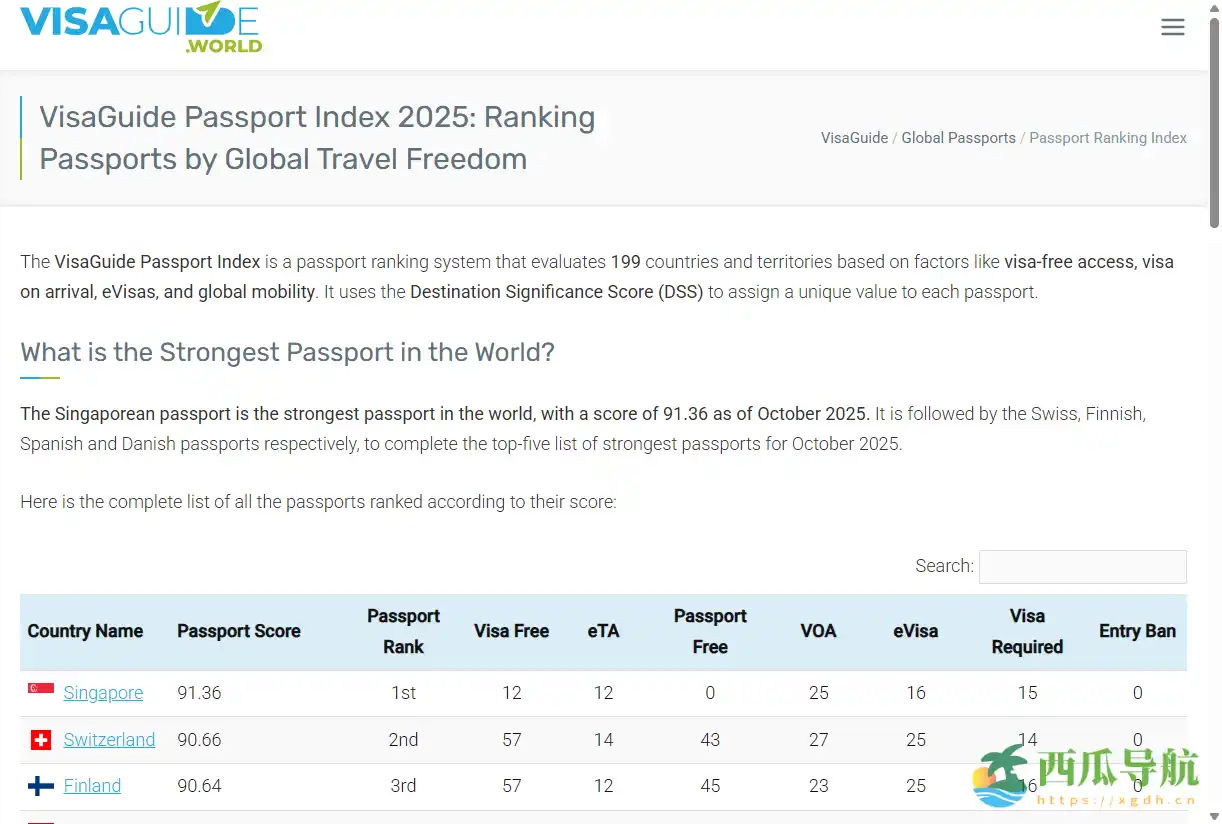This screenshot has width=1222, height=824.
Task: Sort by the VOA column header
Action: point(818,631)
